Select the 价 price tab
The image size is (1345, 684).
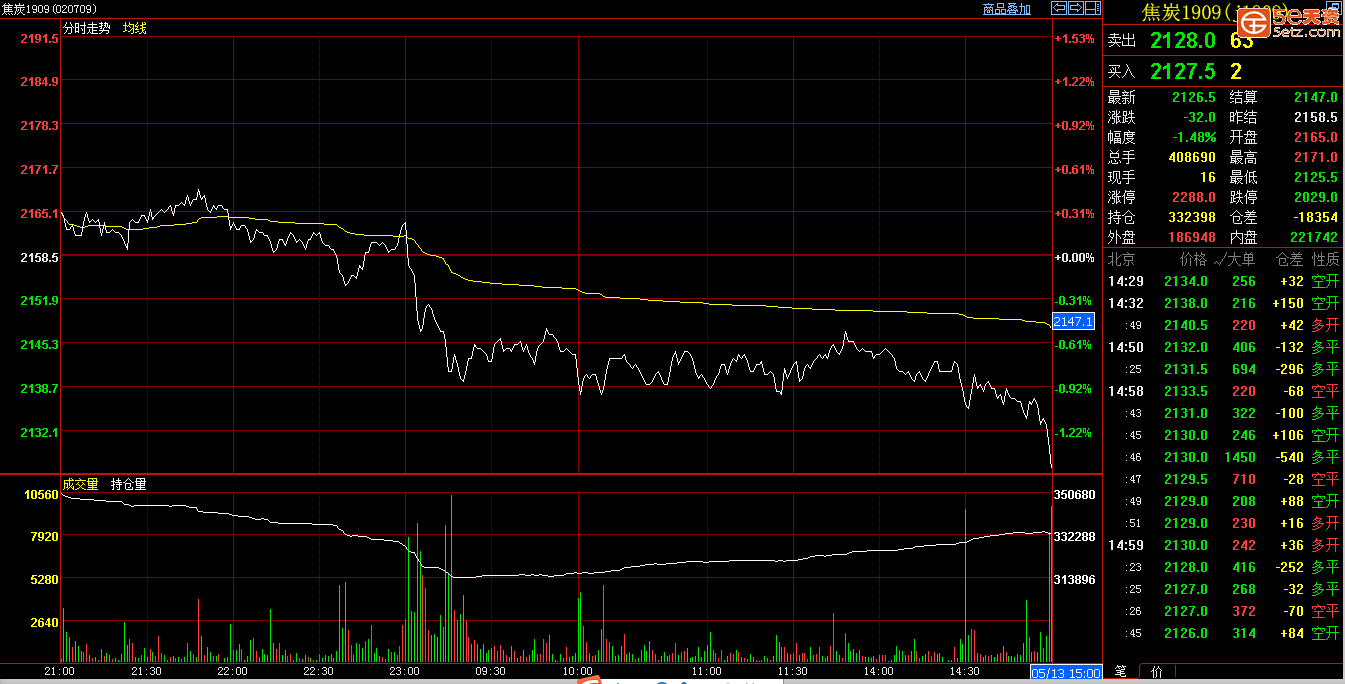tap(1156, 672)
